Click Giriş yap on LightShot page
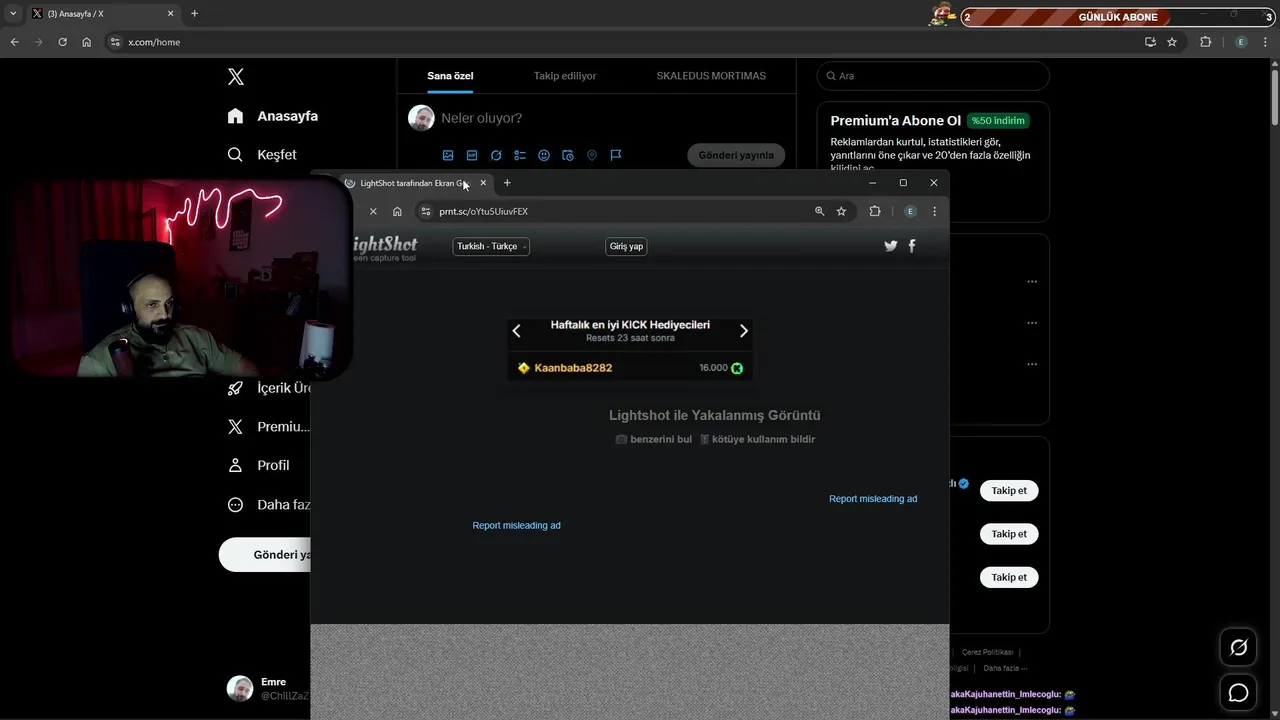This screenshot has height=720, width=1280. tap(626, 246)
